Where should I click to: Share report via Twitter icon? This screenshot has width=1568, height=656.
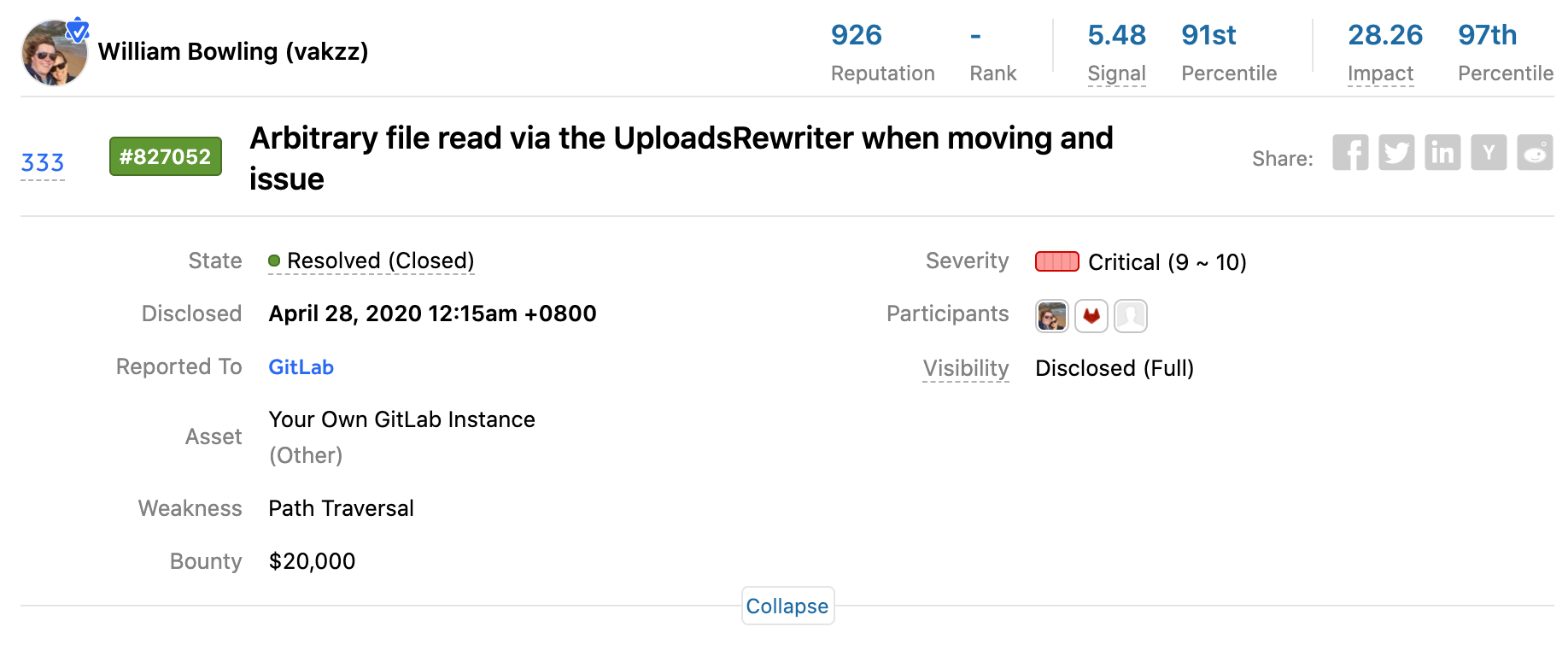click(x=1396, y=153)
